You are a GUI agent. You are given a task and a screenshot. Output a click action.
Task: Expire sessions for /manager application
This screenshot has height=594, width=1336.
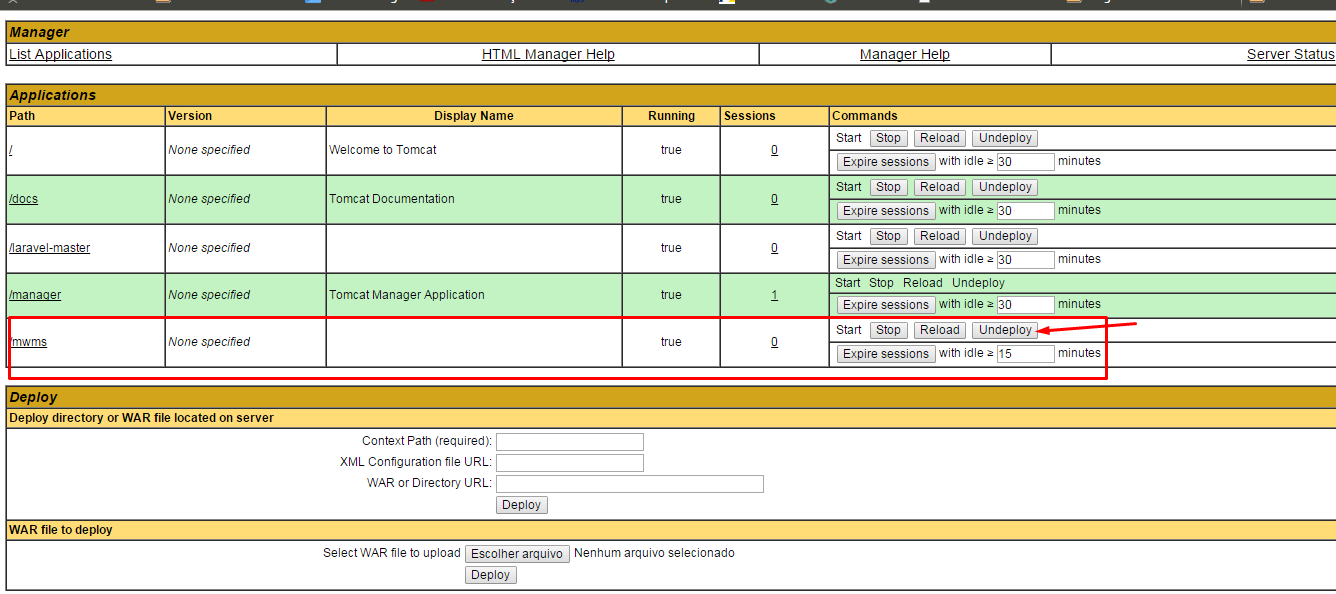click(x=886, y=305)
